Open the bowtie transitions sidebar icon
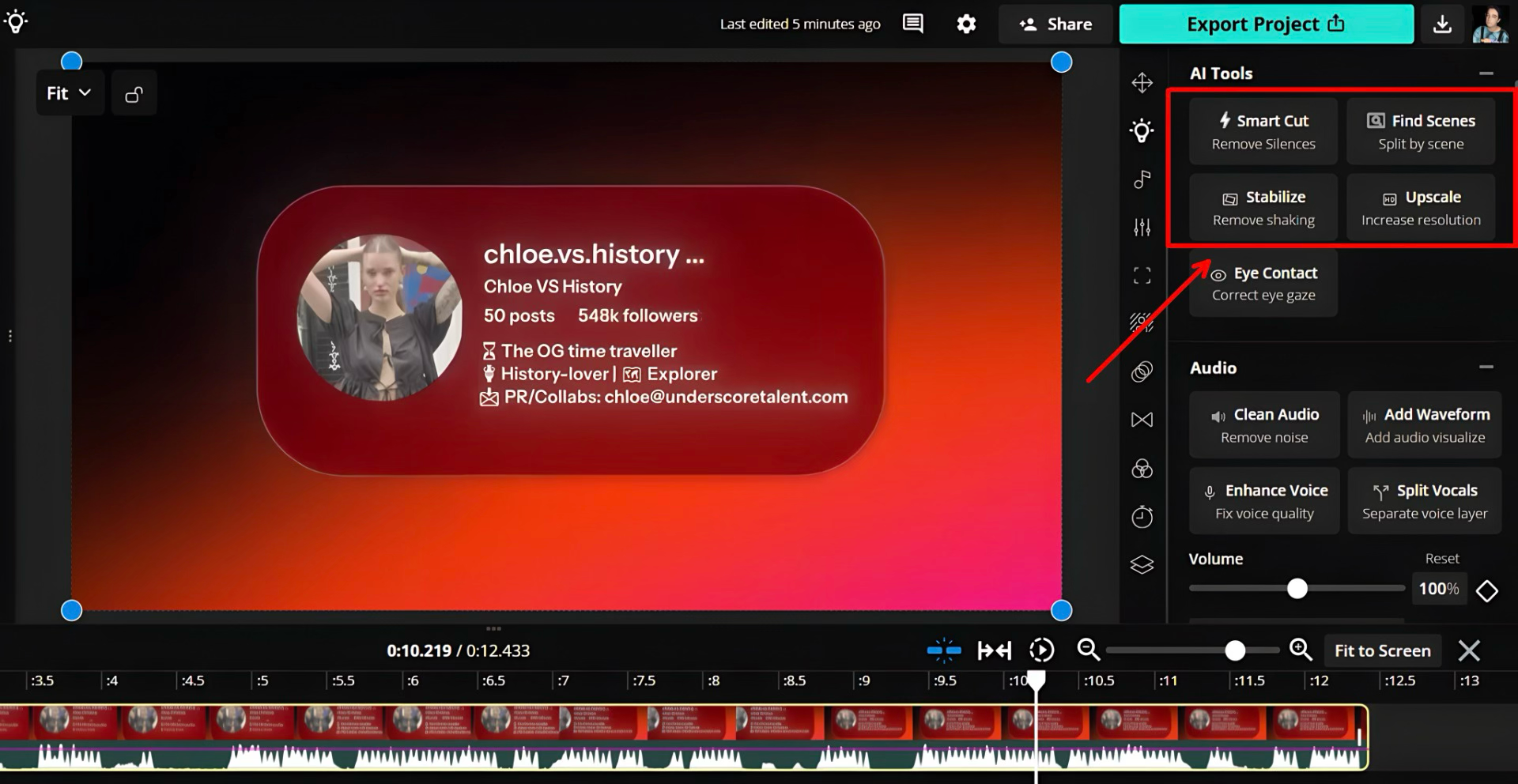The height and width of the screenshot is (784, 1518). [x=1142, y=420]
